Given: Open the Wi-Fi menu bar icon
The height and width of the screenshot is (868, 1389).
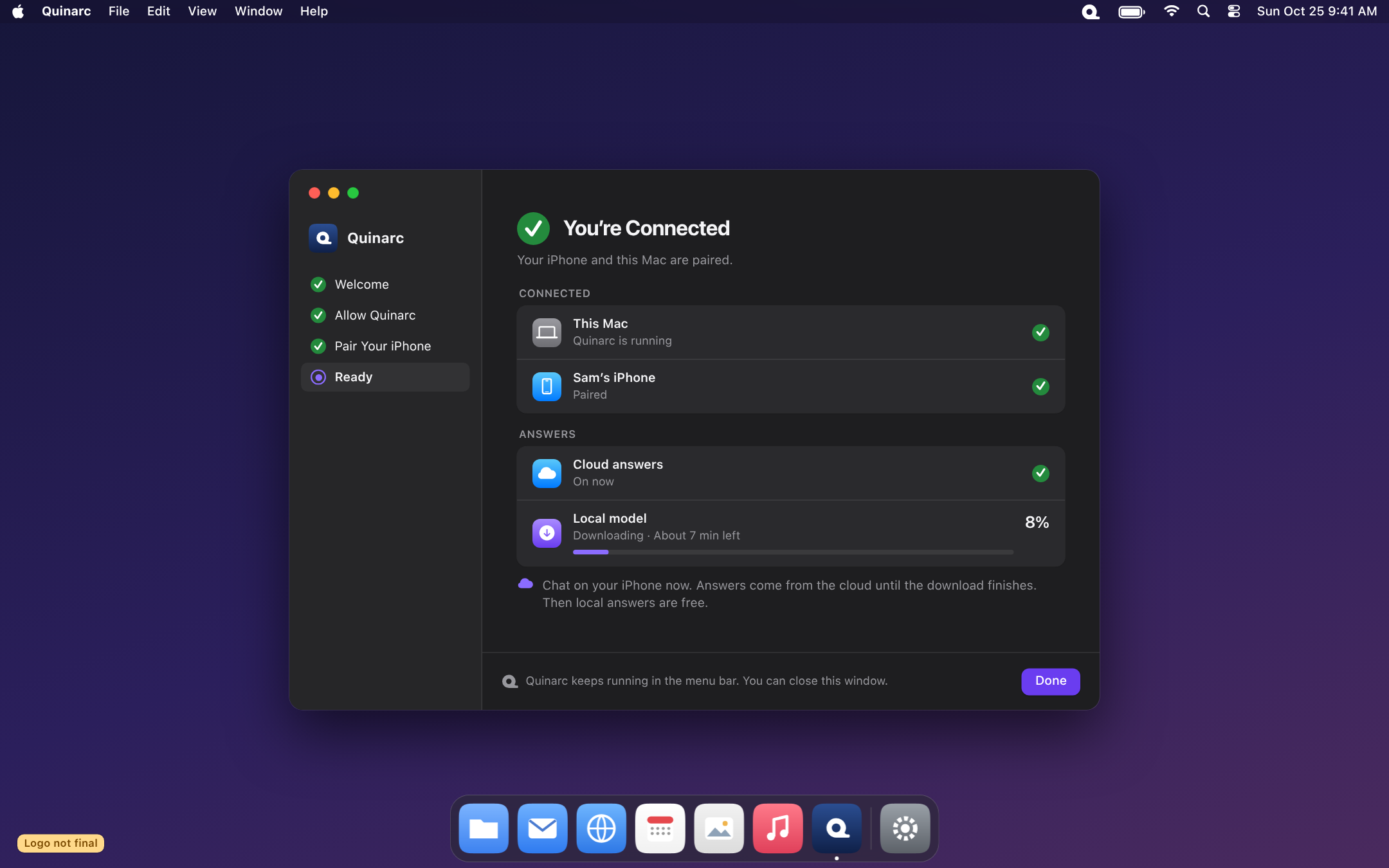Looking at the screenshot, I should [x=1171, y=12].
